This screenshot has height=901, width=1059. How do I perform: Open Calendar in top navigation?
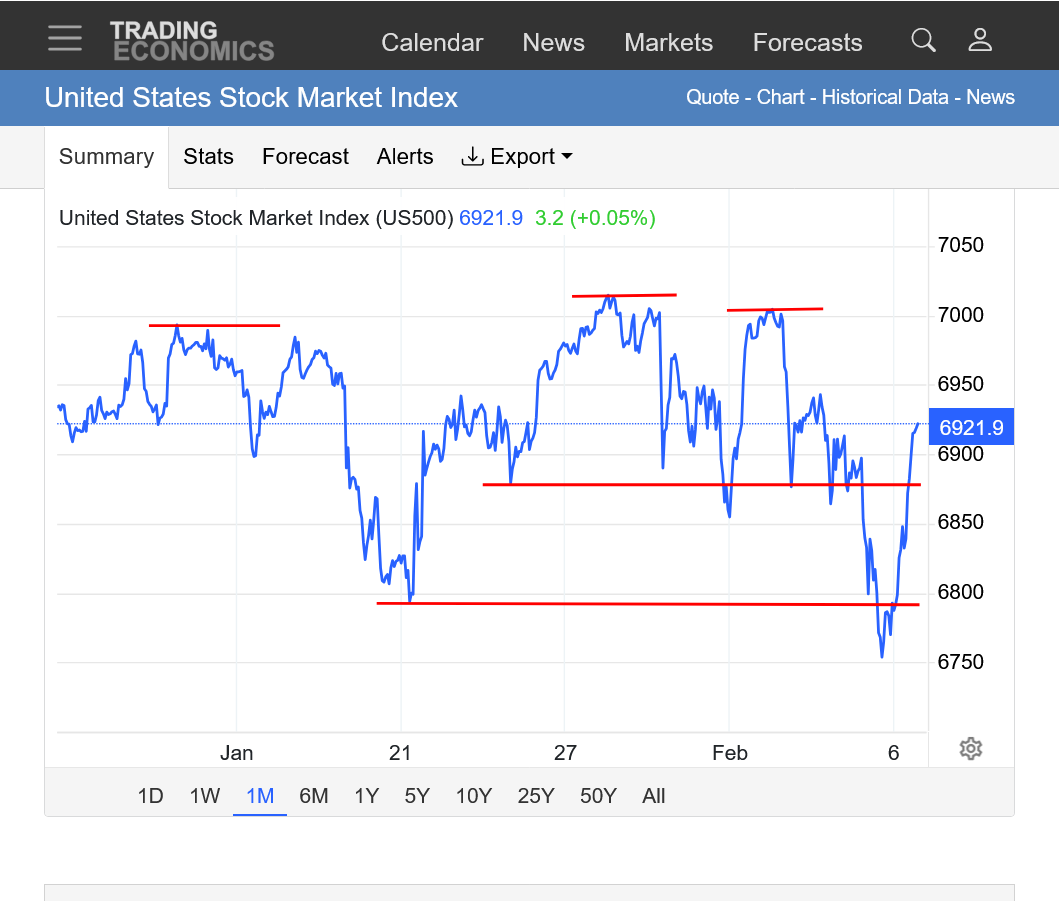tap(432, 43)
